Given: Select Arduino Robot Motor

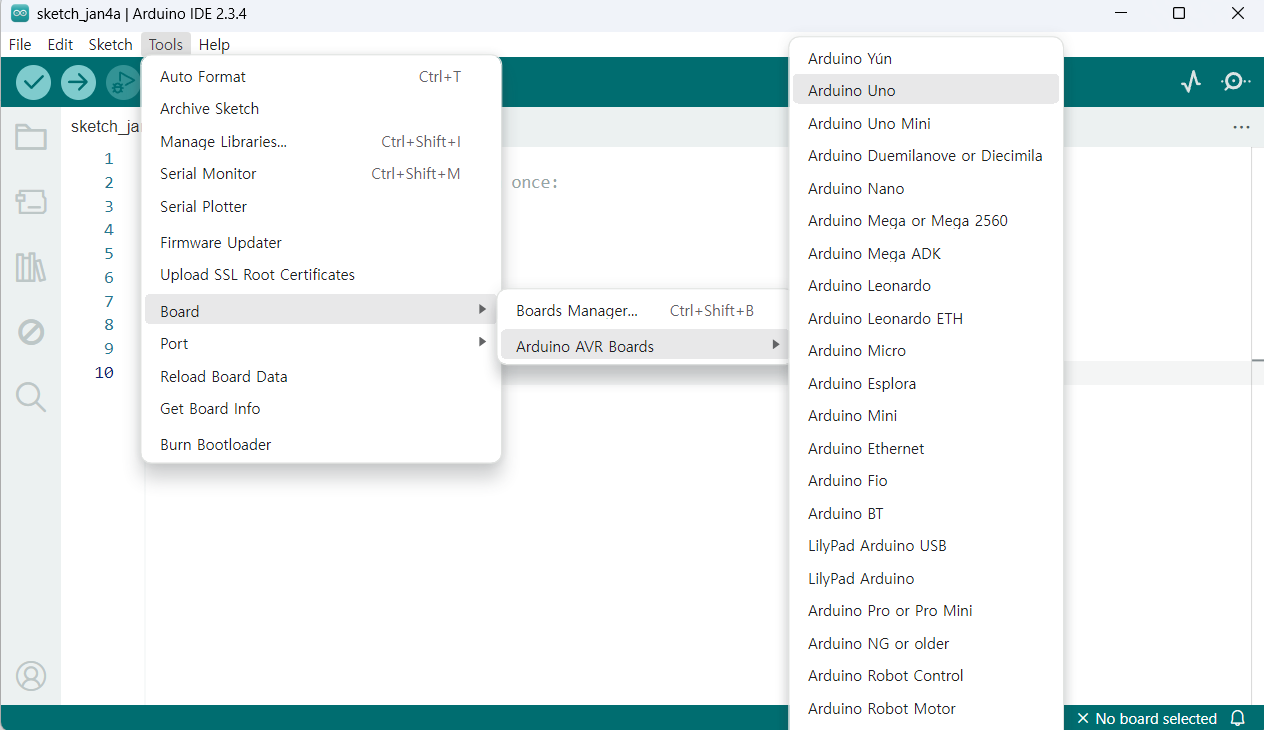Looking at the screenshot, I should pos(926,708).
